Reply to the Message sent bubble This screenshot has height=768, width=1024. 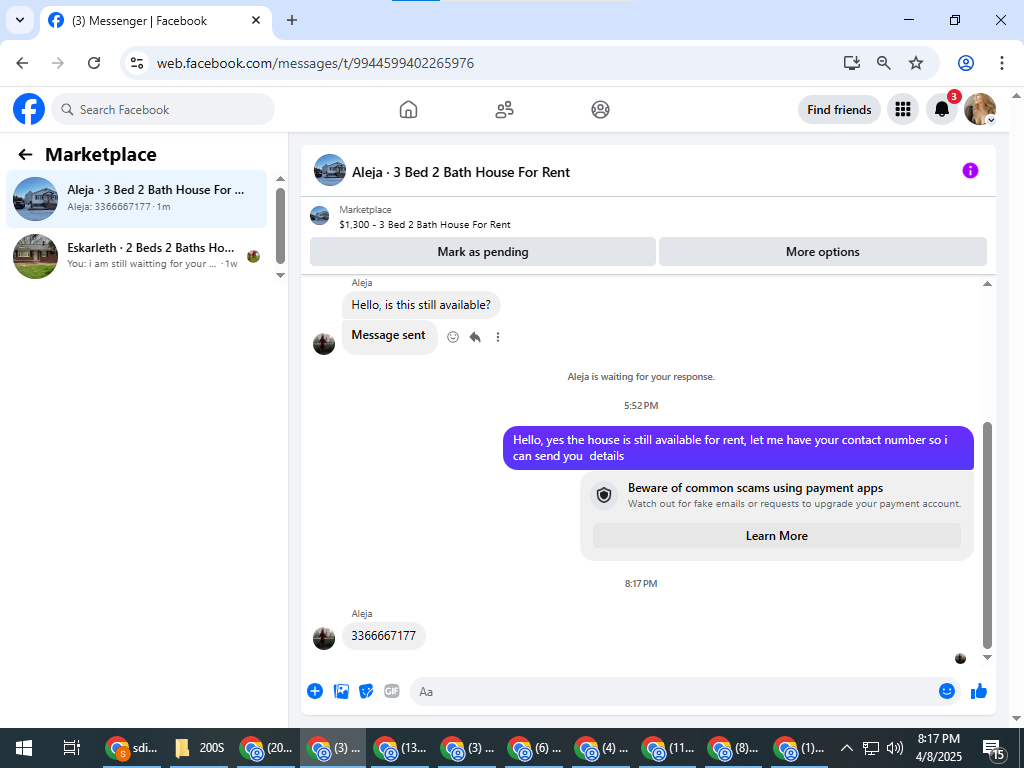click(475, 337)
